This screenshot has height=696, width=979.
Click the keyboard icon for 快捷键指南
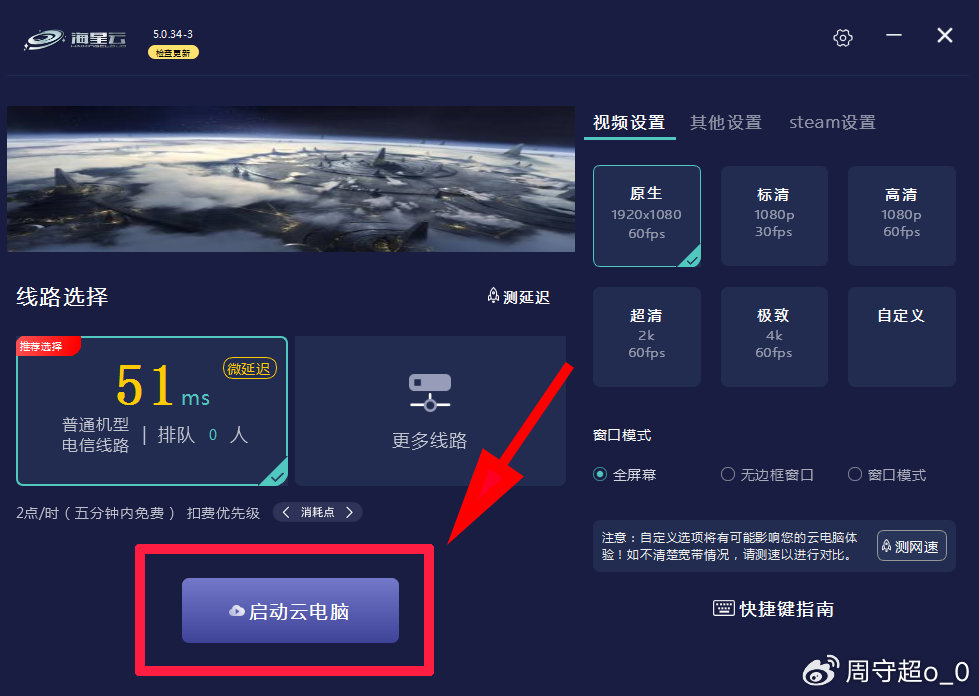point(724,608)
